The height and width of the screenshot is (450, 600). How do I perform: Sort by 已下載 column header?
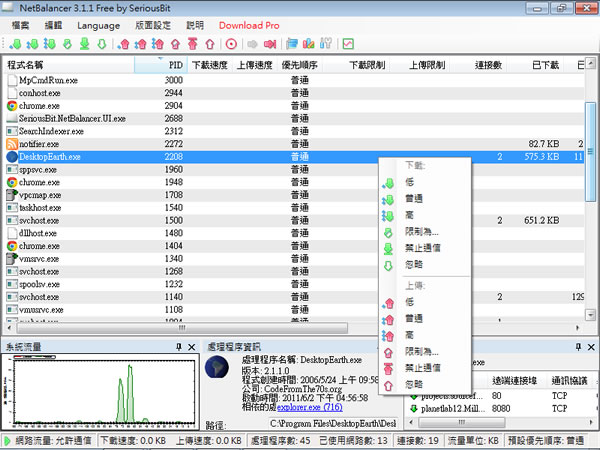(536, 65)
